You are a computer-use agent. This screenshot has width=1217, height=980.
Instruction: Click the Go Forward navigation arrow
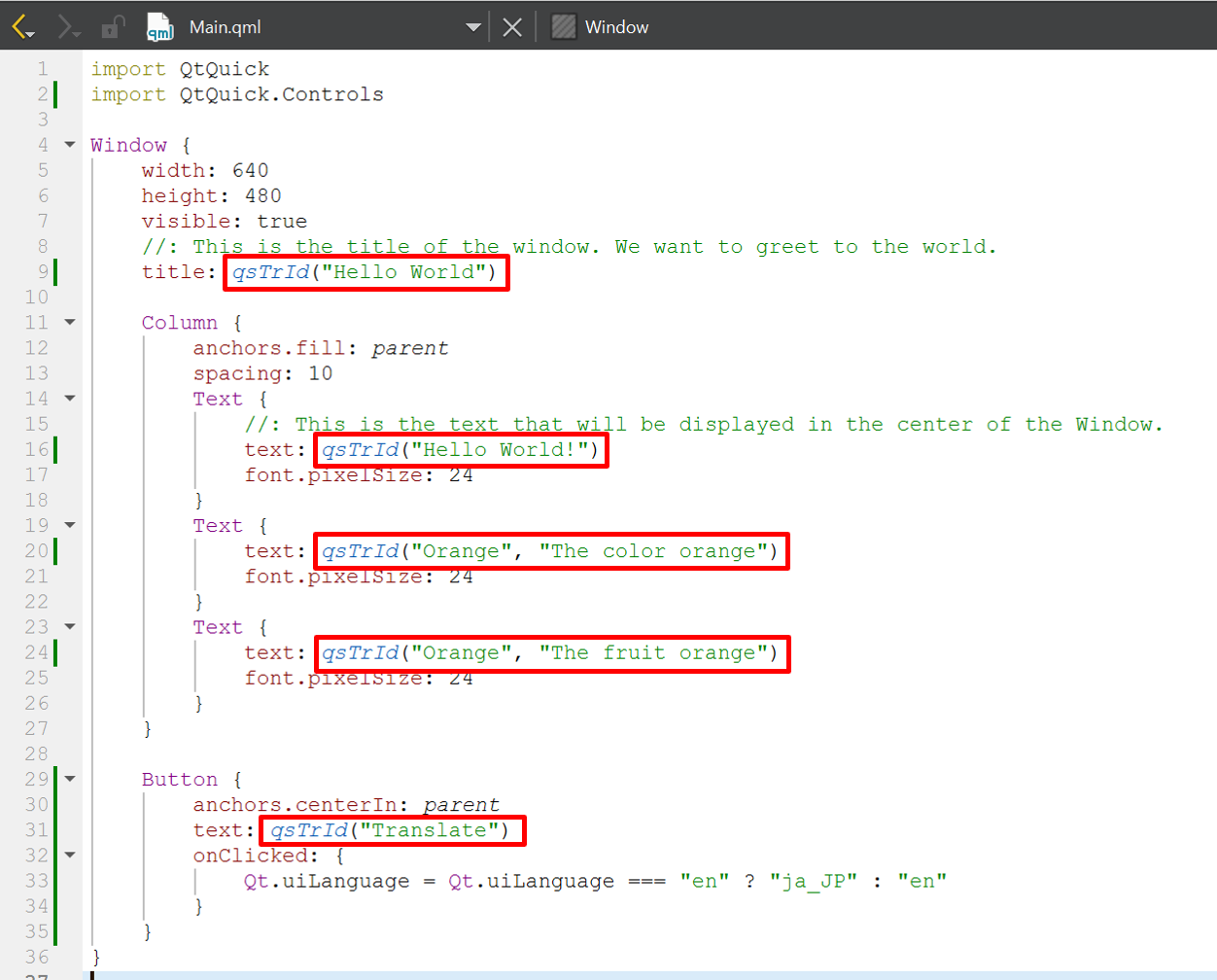(67, 27)
